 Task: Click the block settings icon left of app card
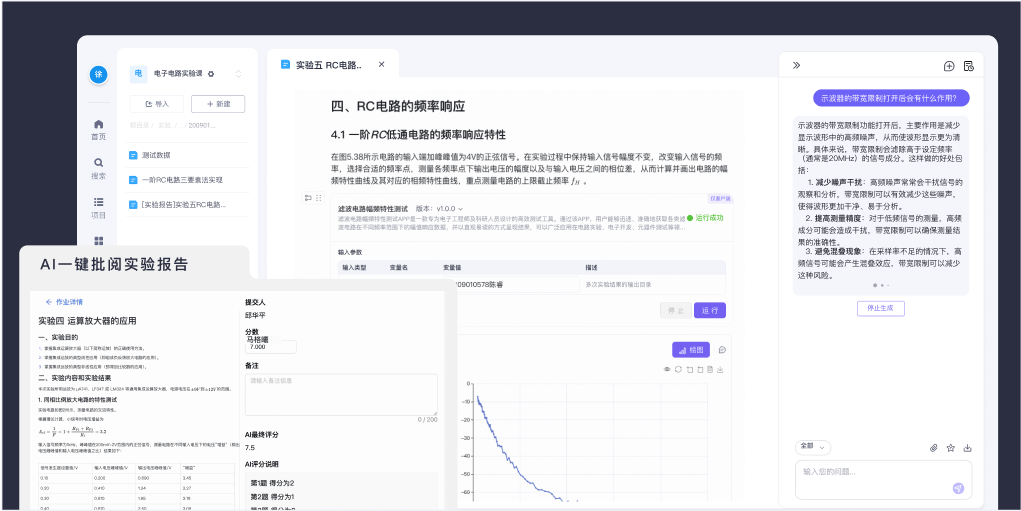point(307,197)
